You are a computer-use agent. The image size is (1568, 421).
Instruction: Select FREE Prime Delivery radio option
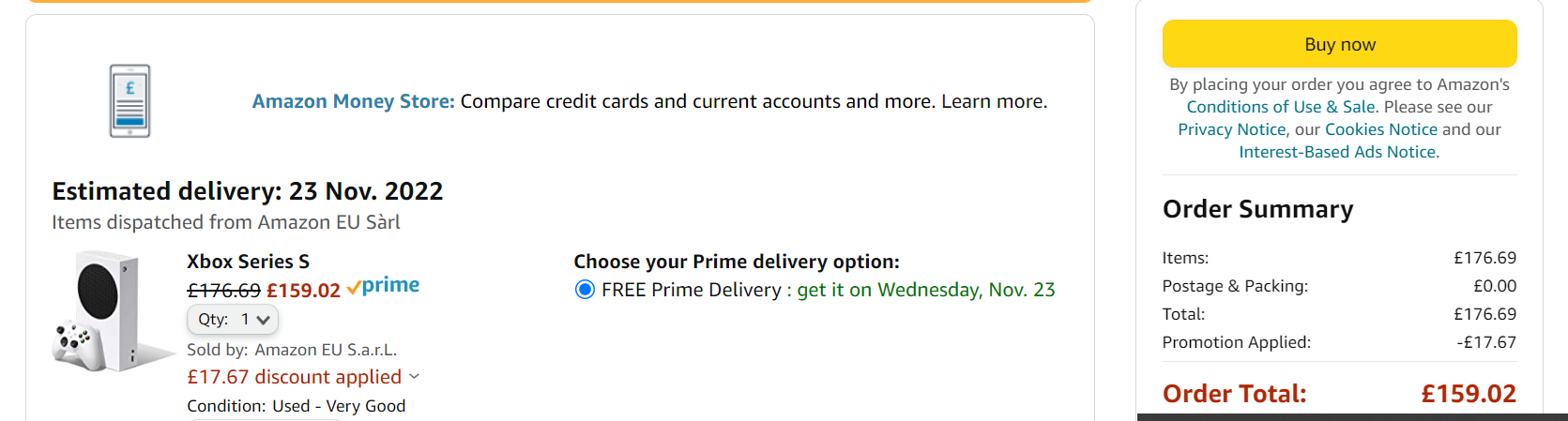tap(585, 290)
